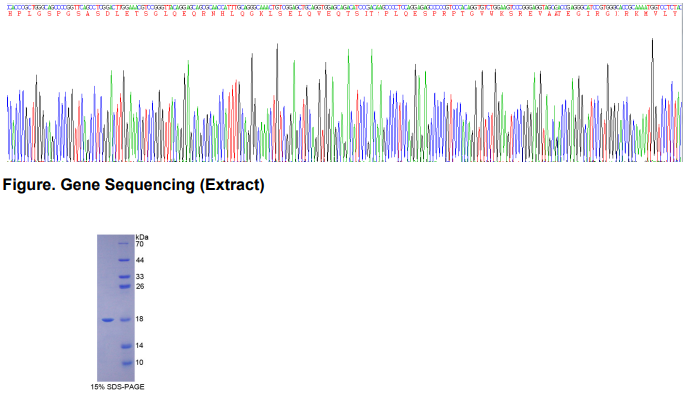
Task: Click the 44 kDa ladder band
Action: [125, 260]
